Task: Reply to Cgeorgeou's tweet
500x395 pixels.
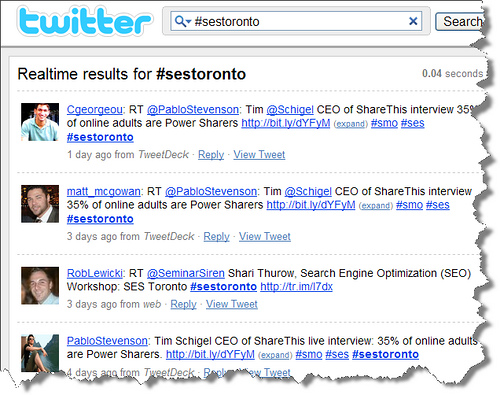Action: point(211,155)
